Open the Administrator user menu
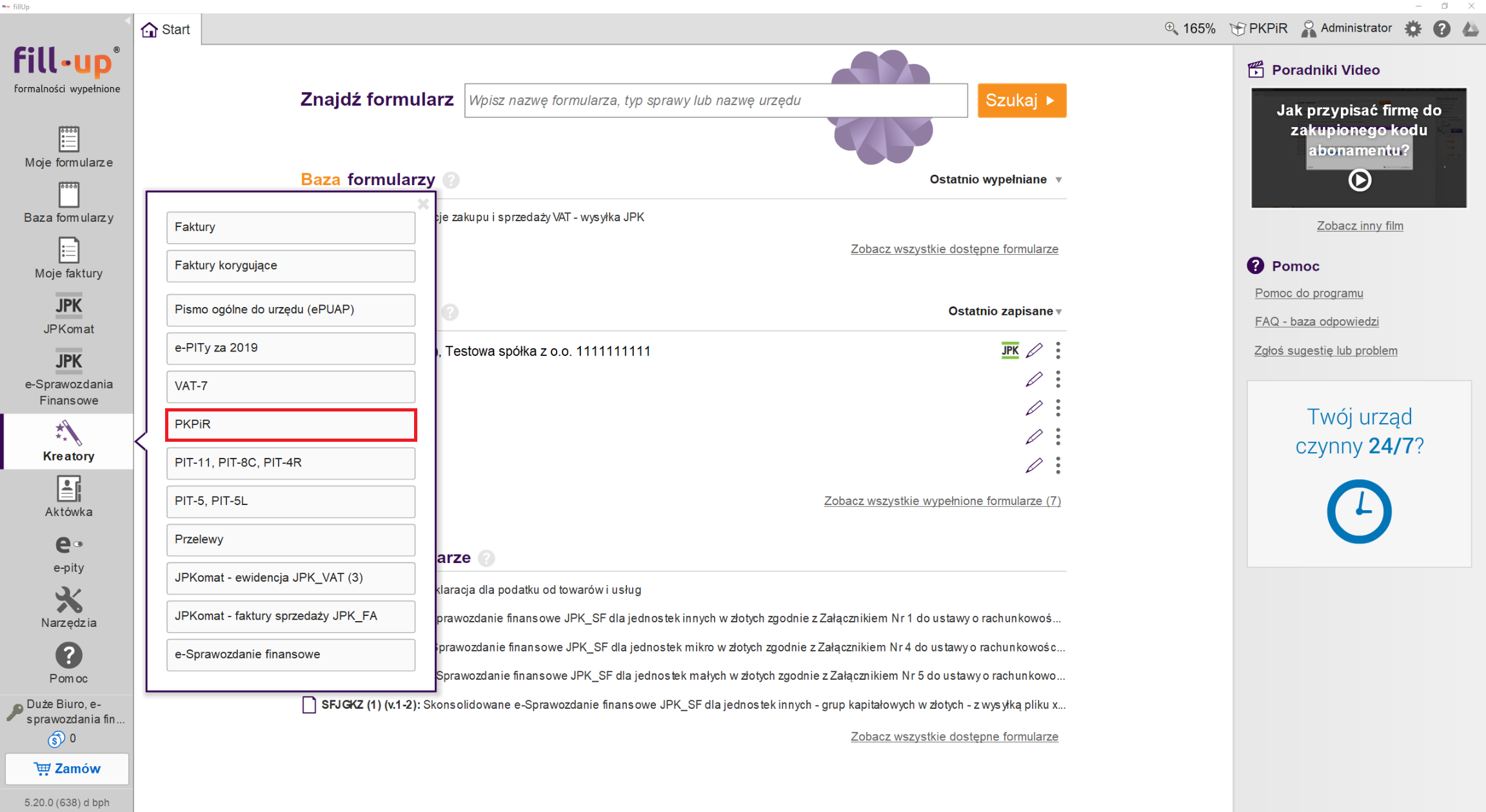1486x812 pixels. pos(1347,28)
